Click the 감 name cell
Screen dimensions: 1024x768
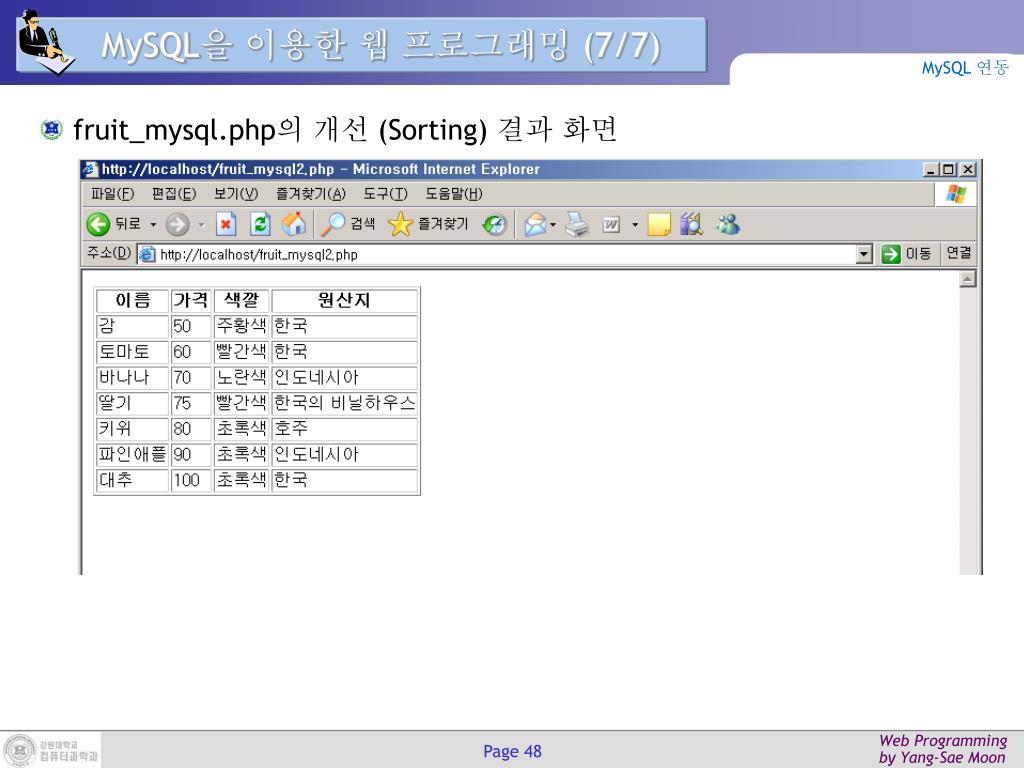pyautogui.click(x=133, y=326)
